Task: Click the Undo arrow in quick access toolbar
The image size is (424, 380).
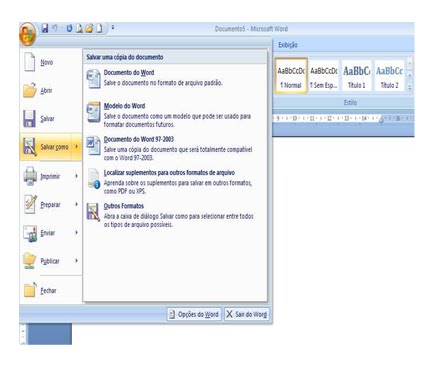Action: pyautogui.click(x=55, y=29)
